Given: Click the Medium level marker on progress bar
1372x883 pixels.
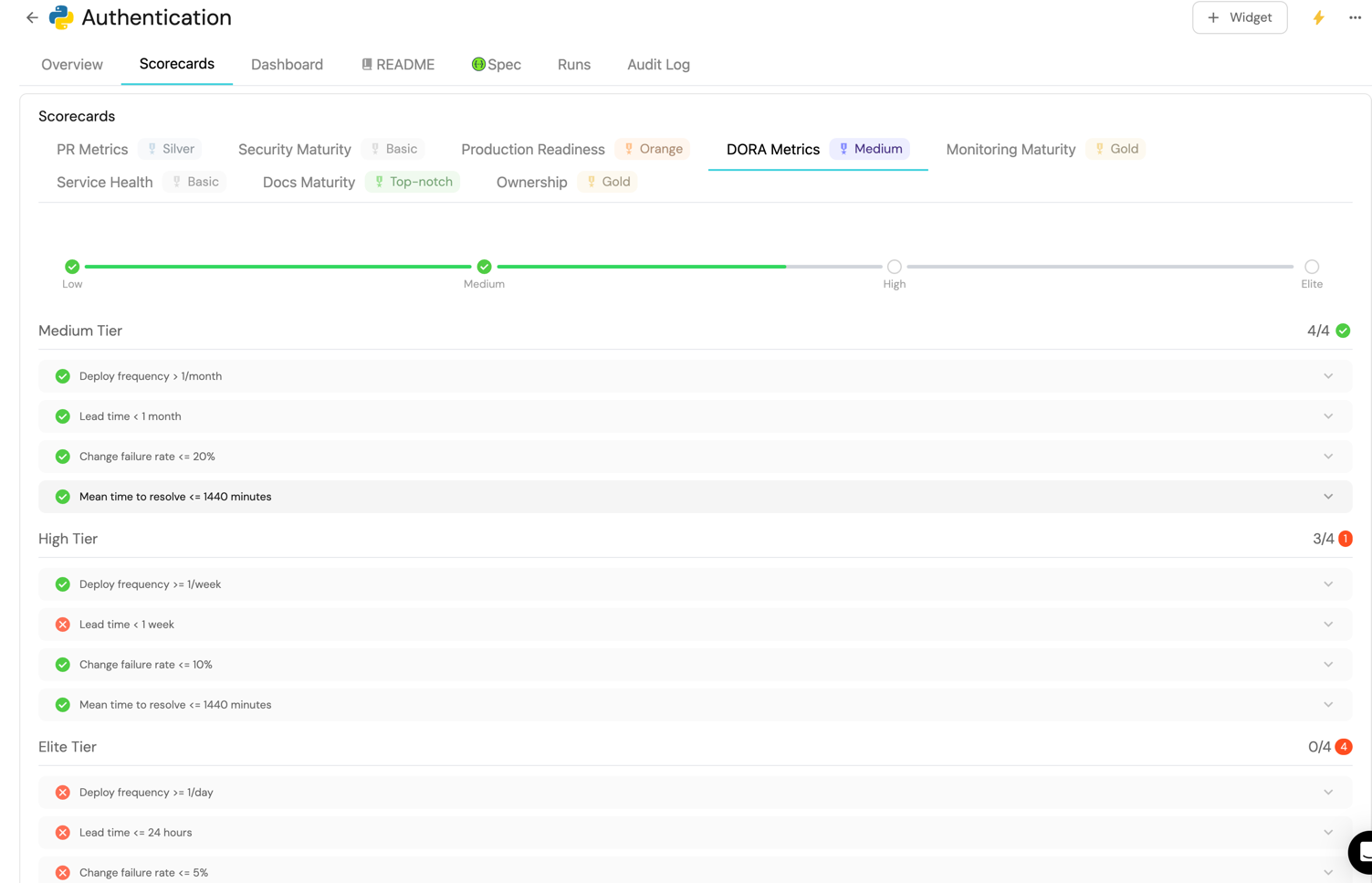Looking at the screenshot, I should (484, 267).
